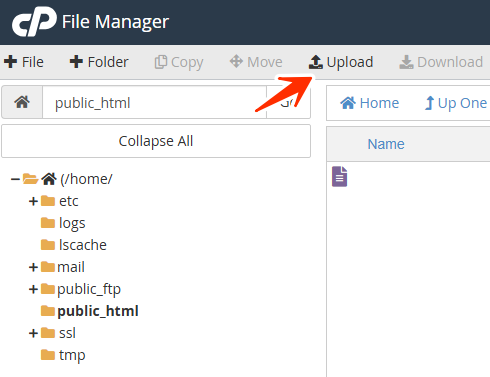Image resolution: width=490 pixels, height=377 pixels.
Task: Focus the public_html path input field
Action: tap(154, 102)
